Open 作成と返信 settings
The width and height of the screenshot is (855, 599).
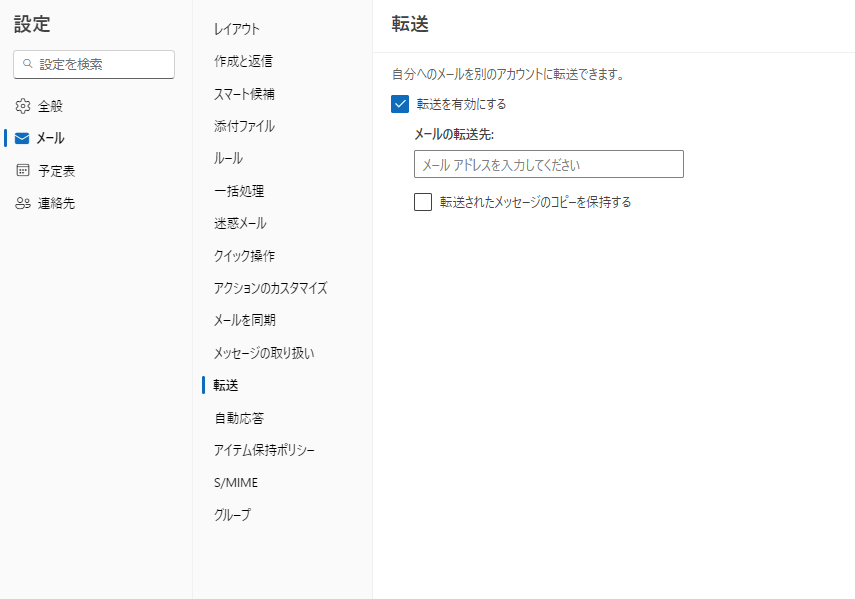tap(243, 61)
